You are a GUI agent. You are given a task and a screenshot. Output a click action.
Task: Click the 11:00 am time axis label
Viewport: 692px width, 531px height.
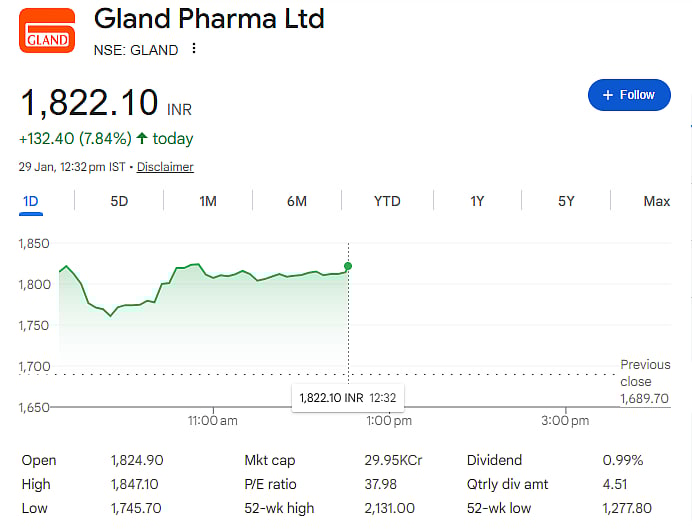click(x=212, y=421)
